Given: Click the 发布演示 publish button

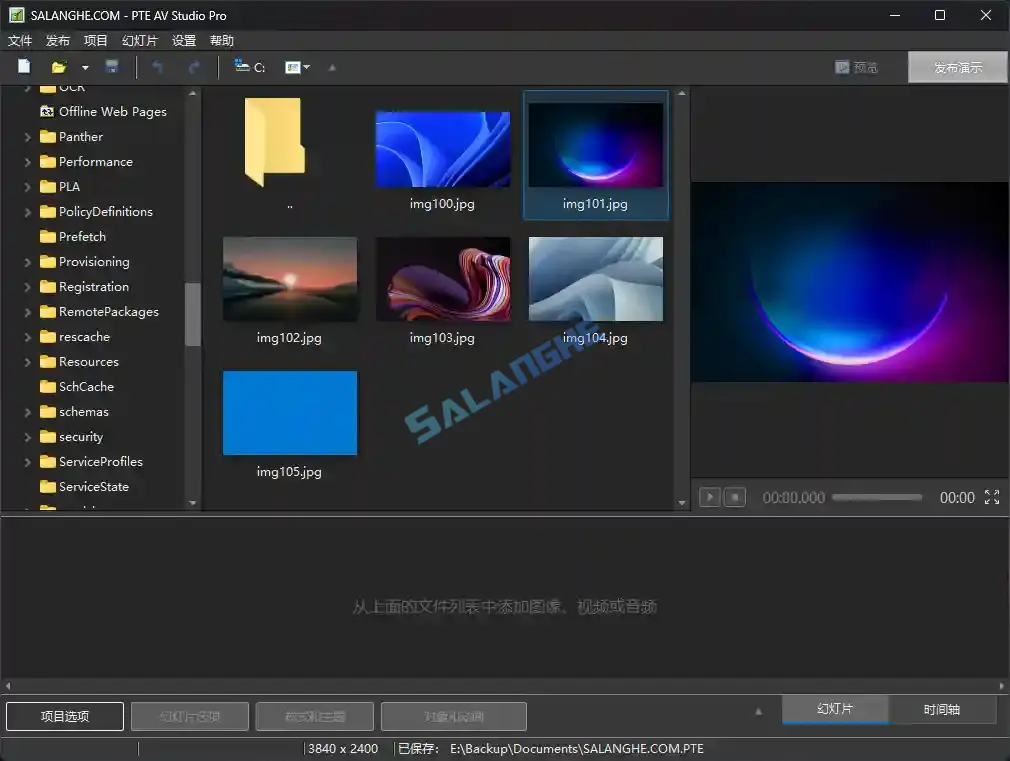Looking at the screenshot, I should [956, 66].
